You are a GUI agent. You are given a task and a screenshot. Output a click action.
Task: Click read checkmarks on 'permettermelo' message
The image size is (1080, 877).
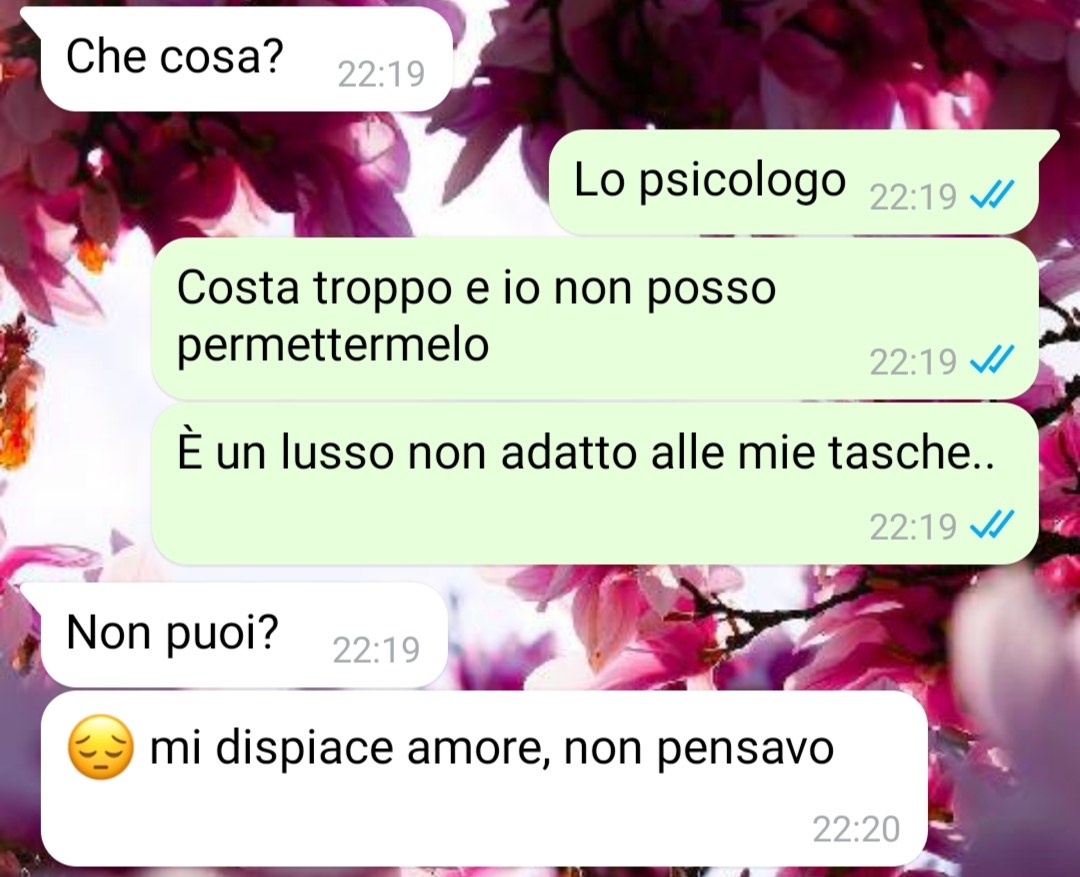tap(992, 360)
